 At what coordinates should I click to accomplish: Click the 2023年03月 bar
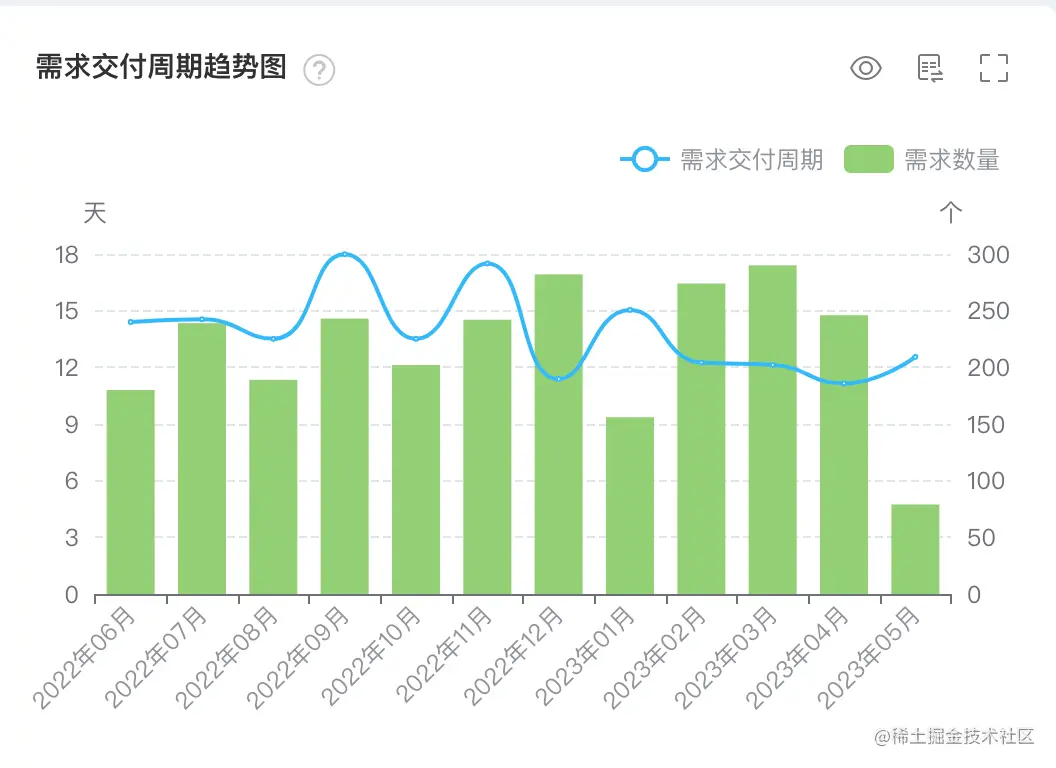point(772,430)
